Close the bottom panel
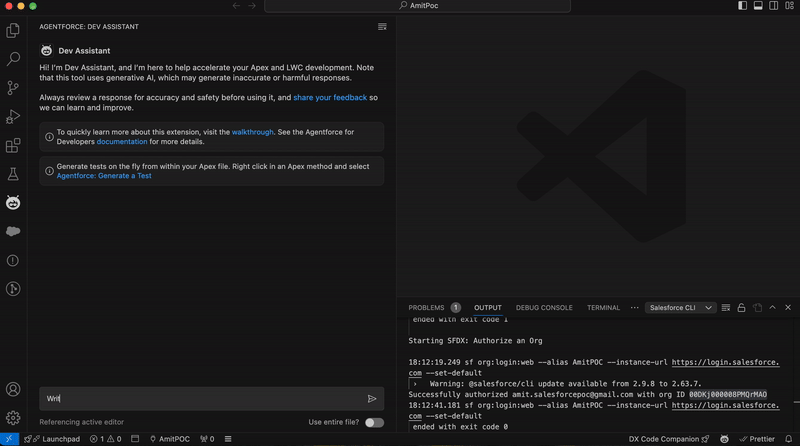The height and width of the screenshot is (446, 800). [x=788, y=308]
